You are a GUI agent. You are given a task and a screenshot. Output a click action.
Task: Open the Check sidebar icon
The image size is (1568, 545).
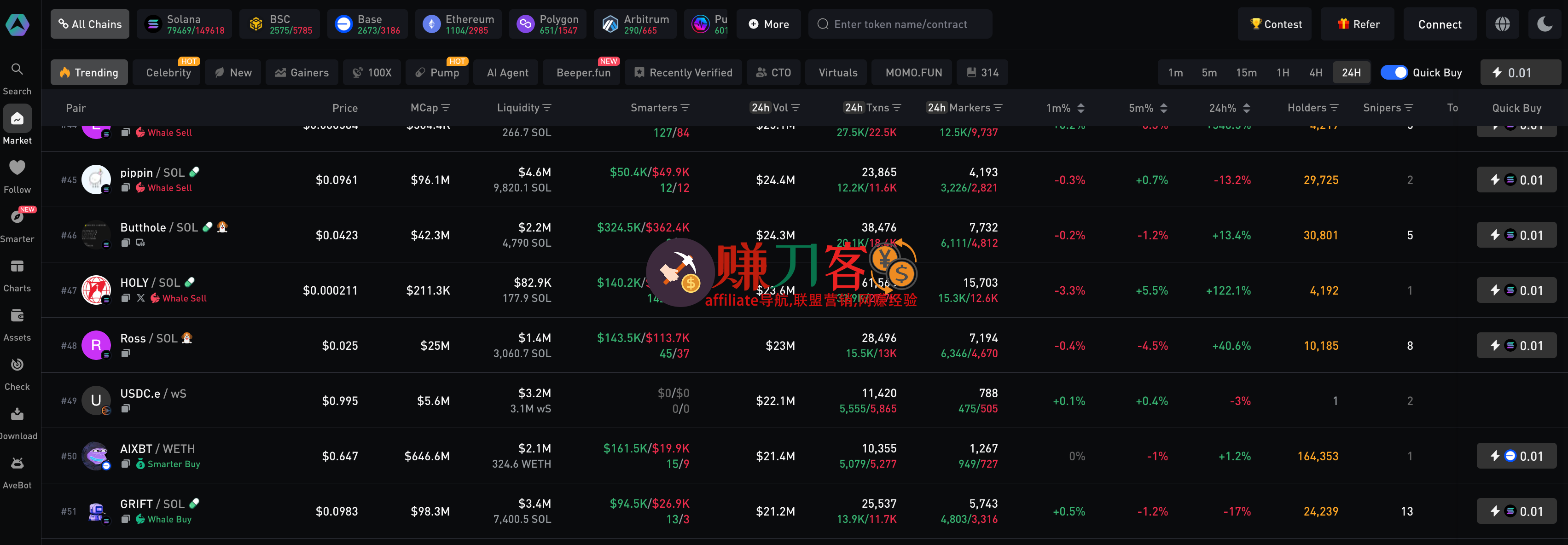[x=17, y=365]
